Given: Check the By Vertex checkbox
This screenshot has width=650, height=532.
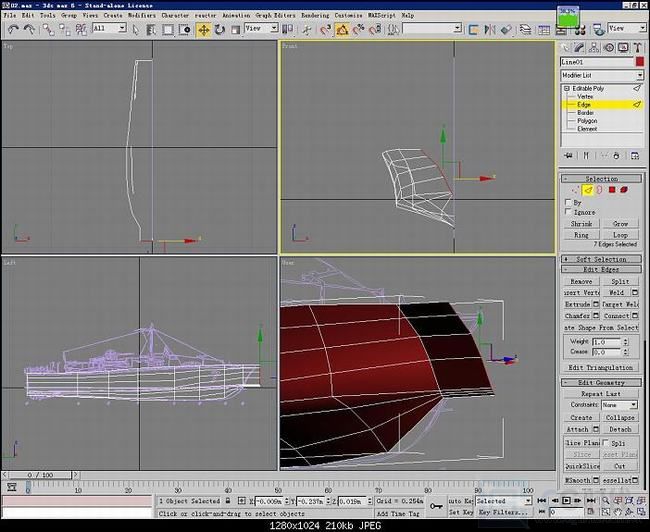Looking at the screenshot, I should tap(568, 202).
